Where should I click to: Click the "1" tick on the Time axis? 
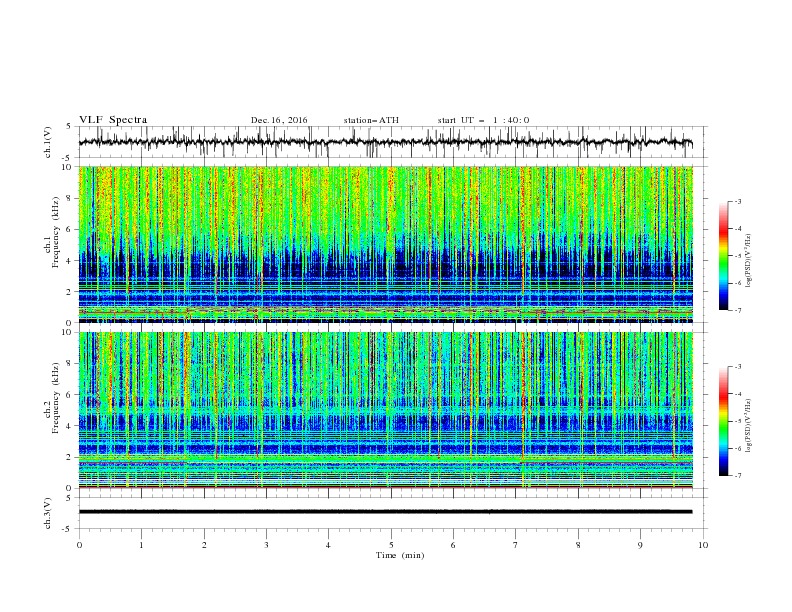pos(141,545)
